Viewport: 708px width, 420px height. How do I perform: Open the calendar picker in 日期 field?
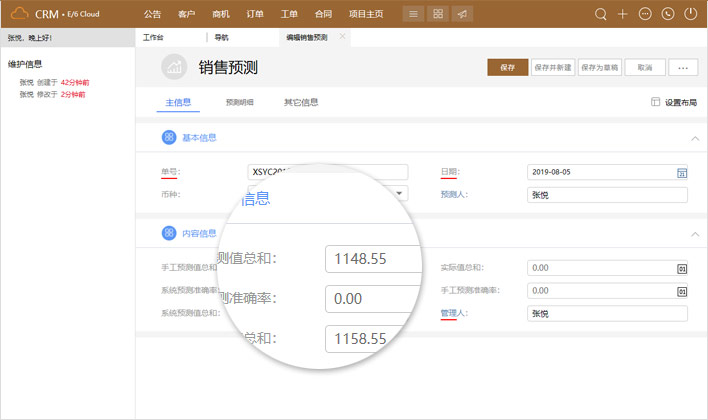pyautogui.click(x=682, y=172)
